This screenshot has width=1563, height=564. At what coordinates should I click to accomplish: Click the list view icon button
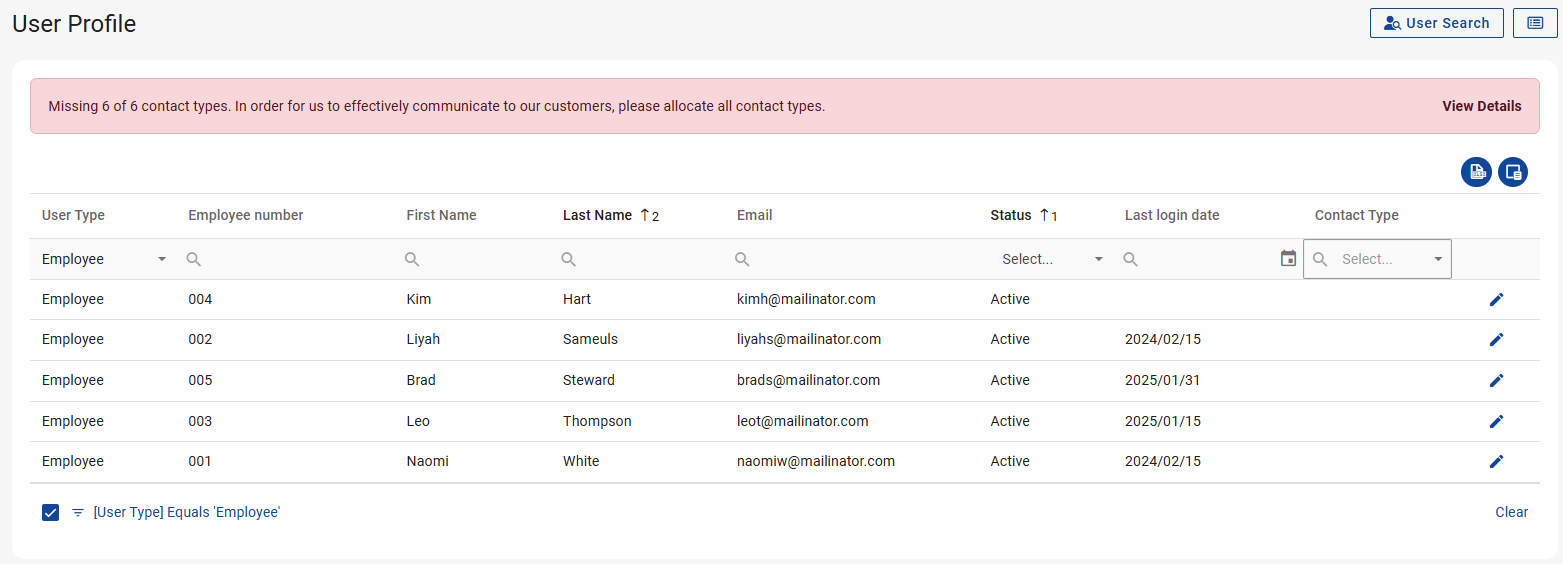1535,23
